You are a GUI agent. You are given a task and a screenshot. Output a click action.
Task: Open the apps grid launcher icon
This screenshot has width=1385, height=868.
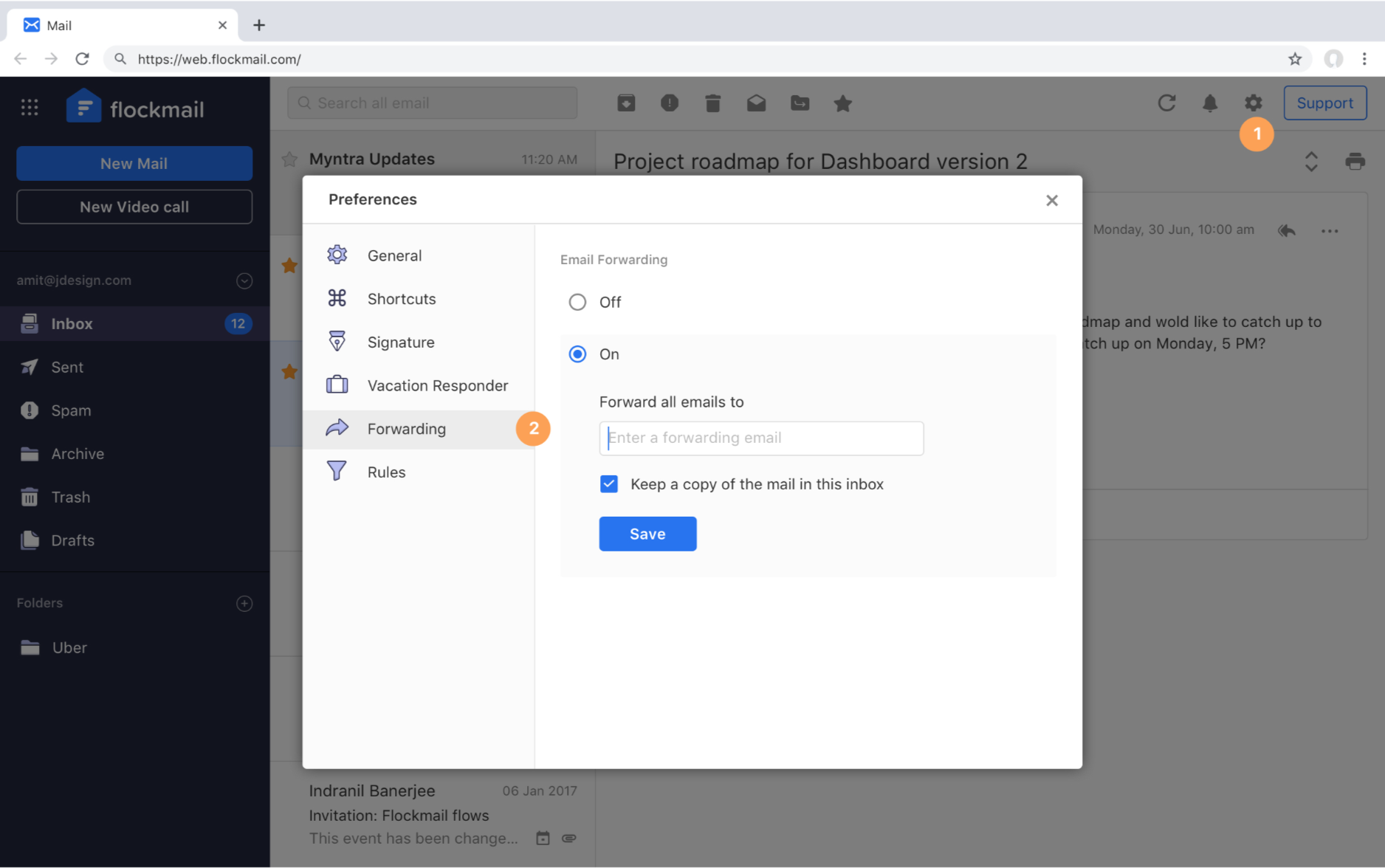[30, 108]
